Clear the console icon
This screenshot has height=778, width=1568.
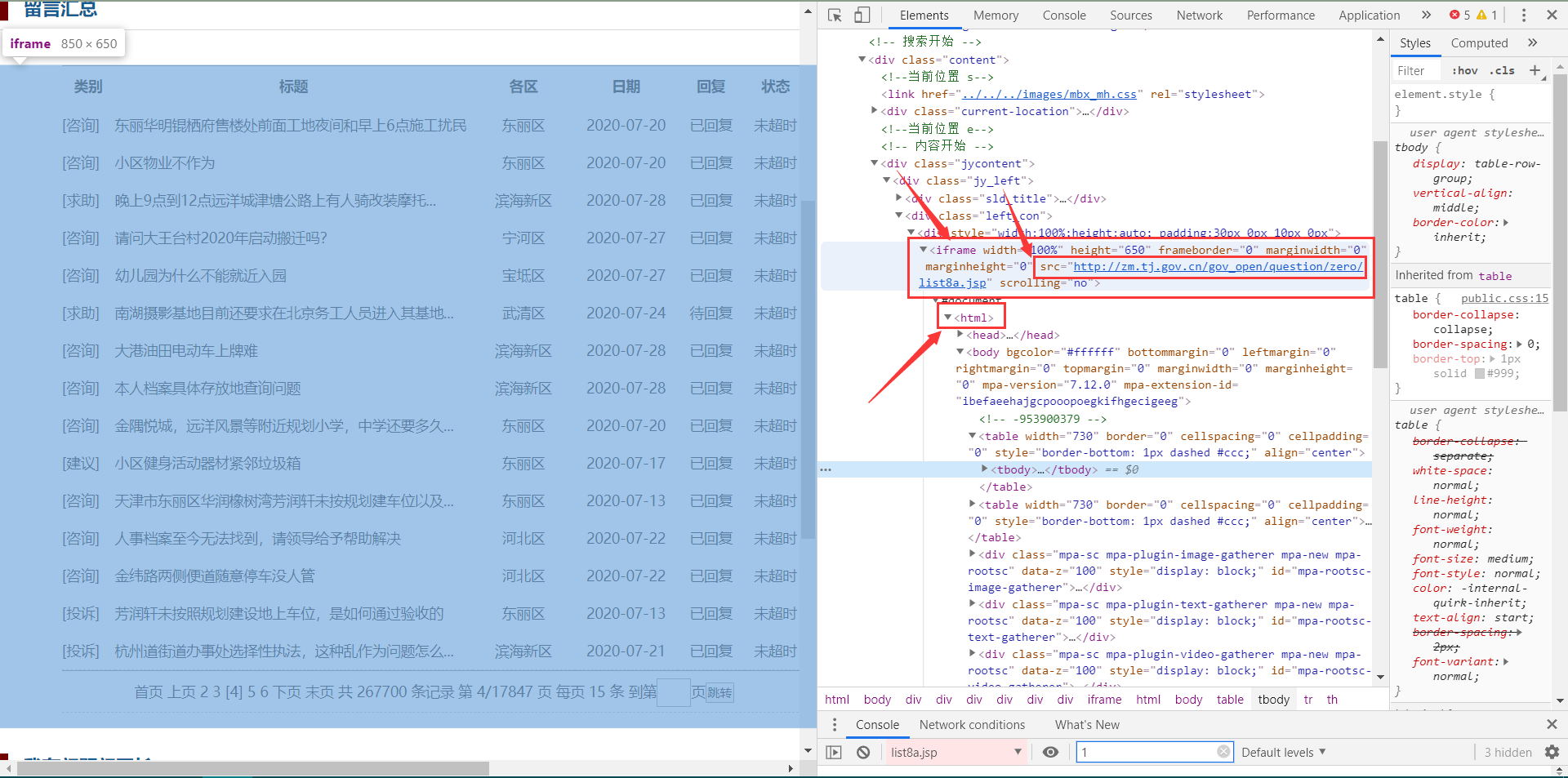click(x=863, y=752)
